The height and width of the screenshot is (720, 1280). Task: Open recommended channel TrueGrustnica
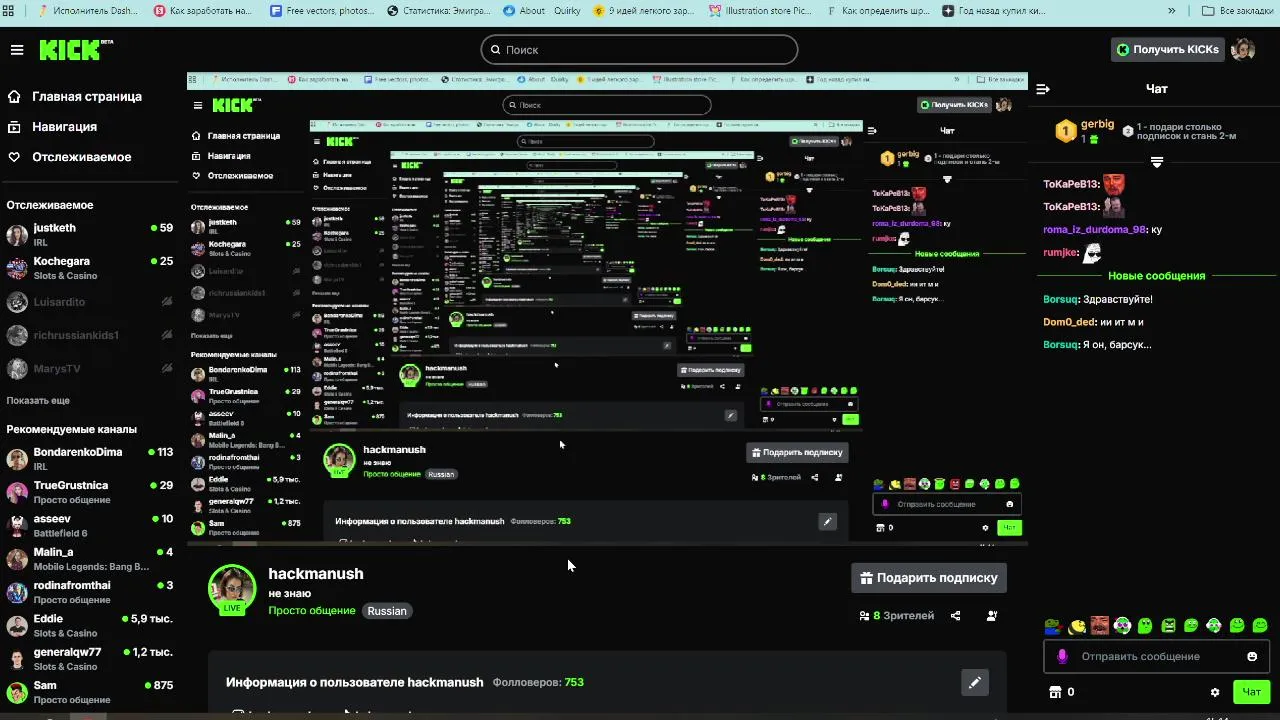90,492
